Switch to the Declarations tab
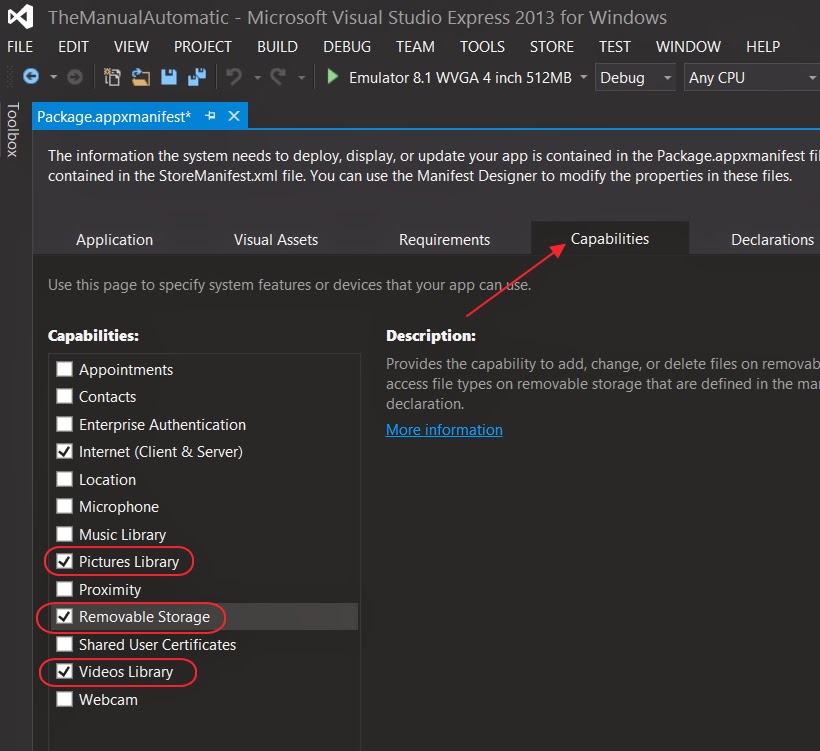Viewport: 820px width, 751px height. [772, 240]
